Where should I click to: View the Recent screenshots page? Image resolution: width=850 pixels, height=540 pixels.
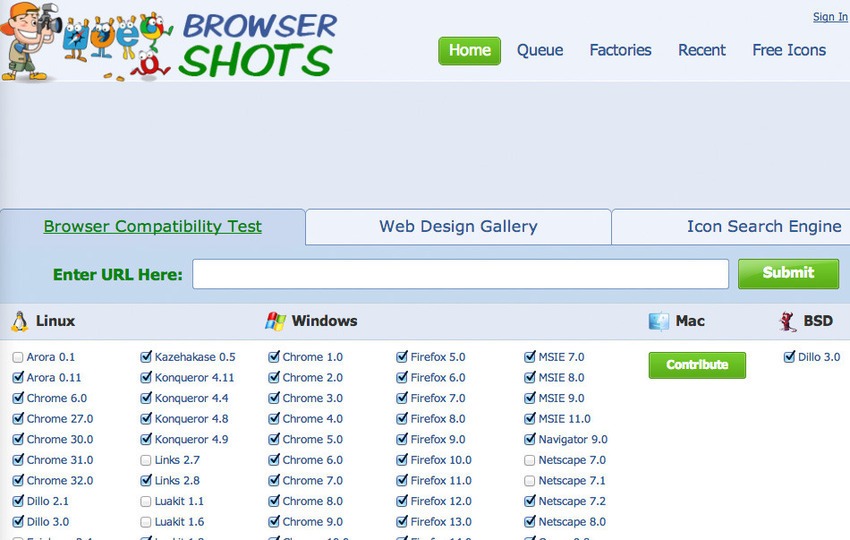click(x=702, y=50)
